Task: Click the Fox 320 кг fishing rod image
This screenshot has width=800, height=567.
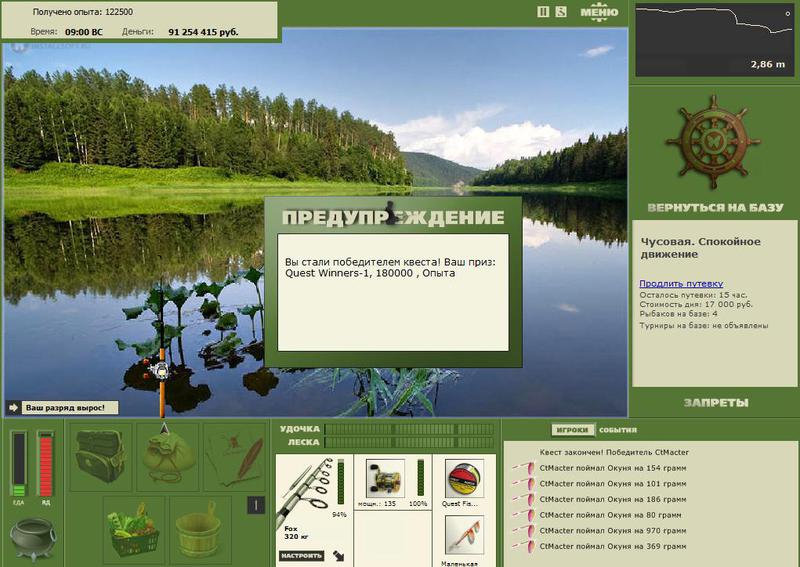Action: coord(305,492)
